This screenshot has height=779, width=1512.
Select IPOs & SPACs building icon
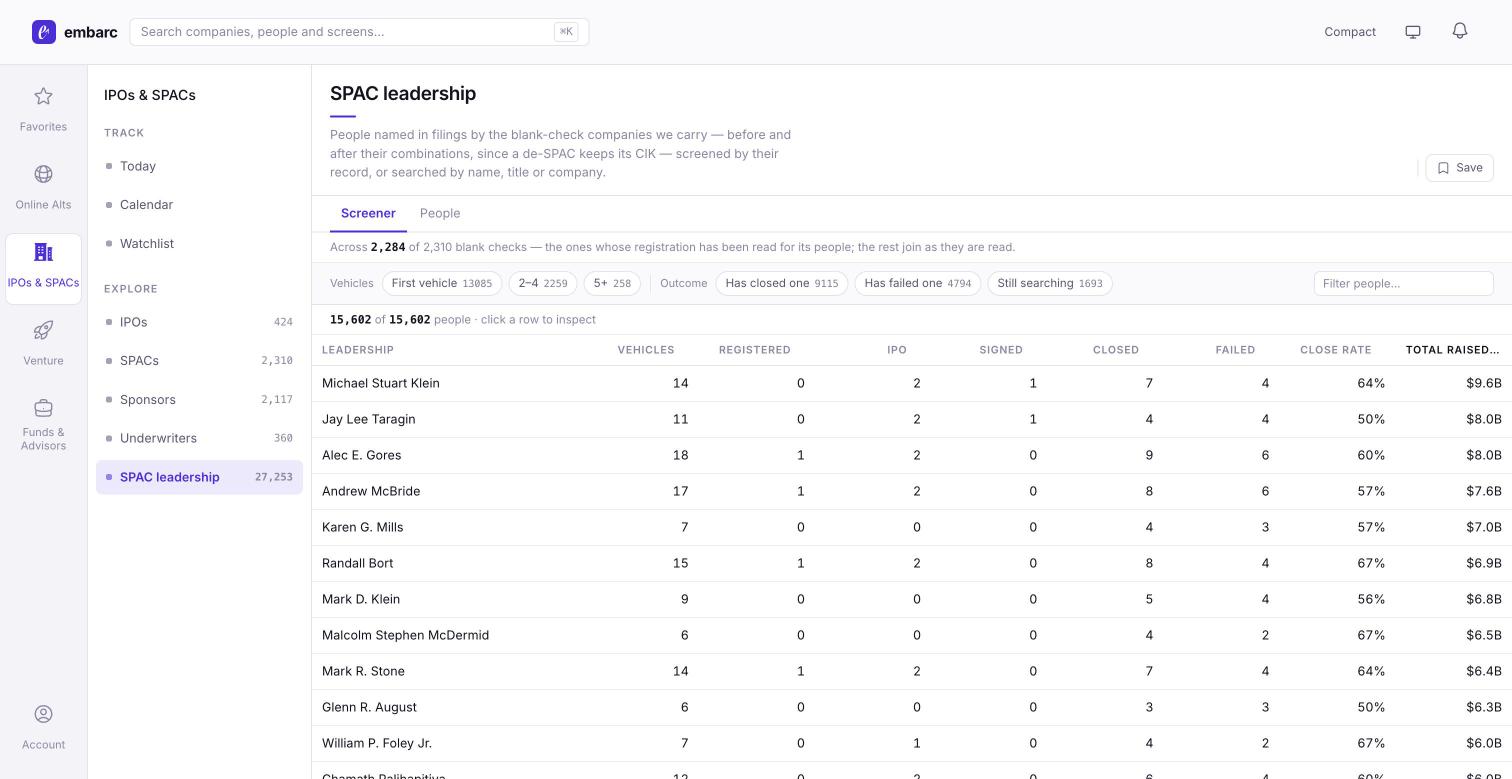click(x=43, y=253)
